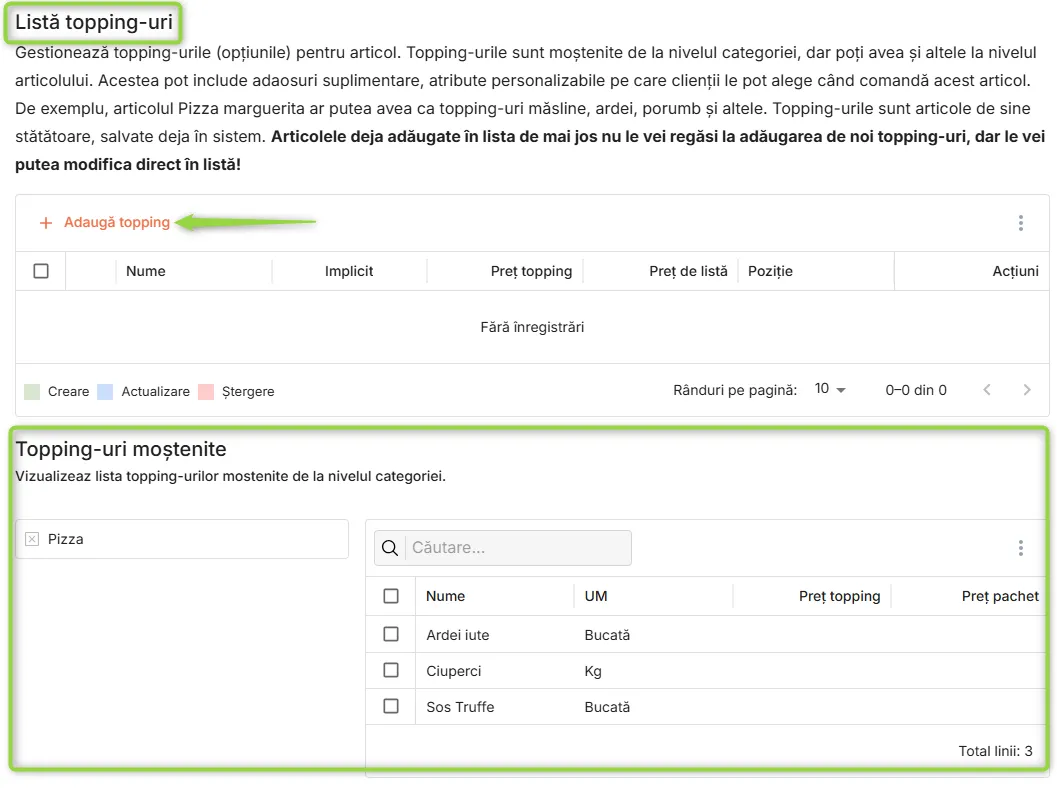The width and height of the screenshot is (1057, 789).
Task: Go to next page of topping list
Action: (1027, 390)
